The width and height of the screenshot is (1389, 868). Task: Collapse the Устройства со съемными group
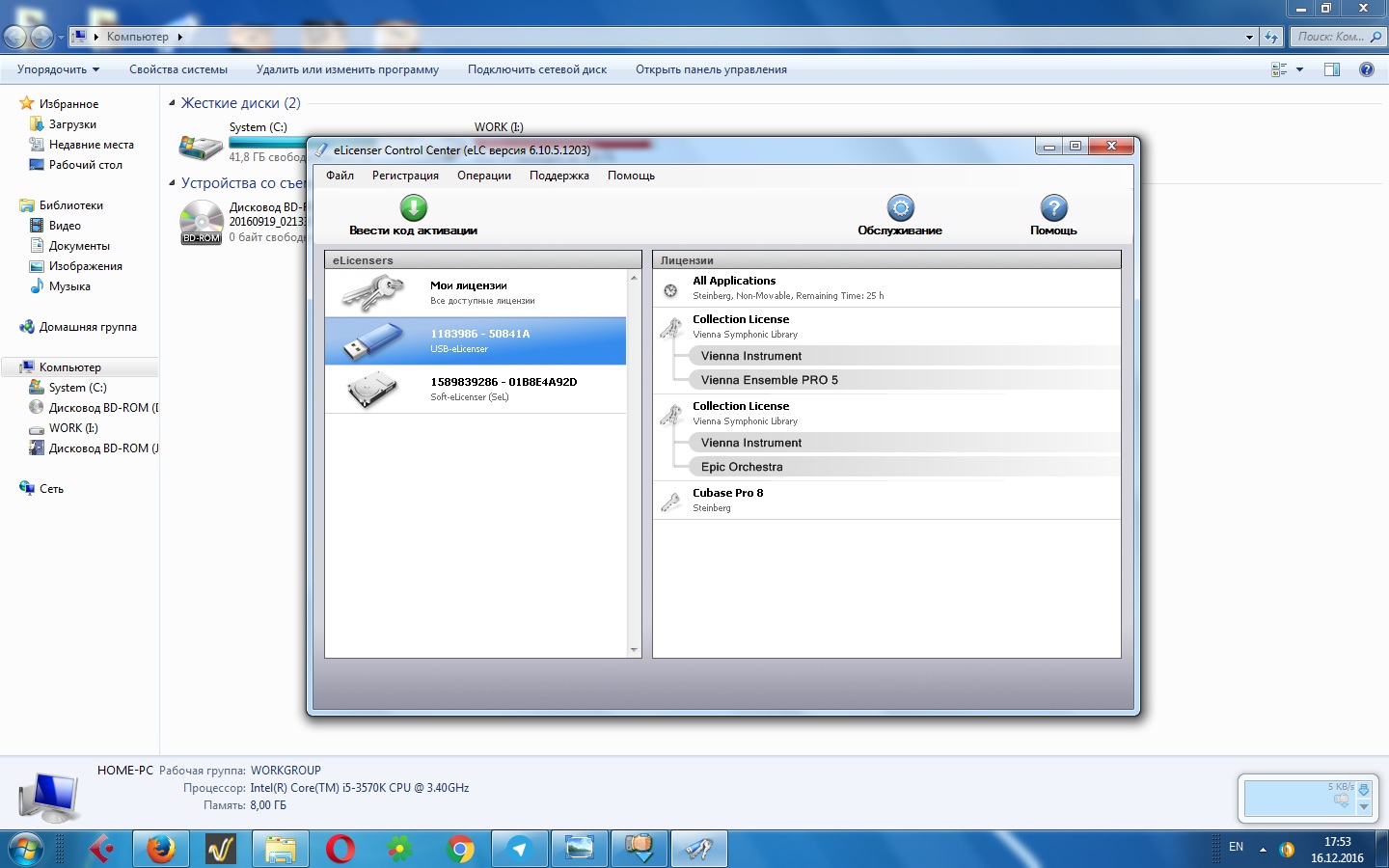pyautogui.click(x=173, y=183)
